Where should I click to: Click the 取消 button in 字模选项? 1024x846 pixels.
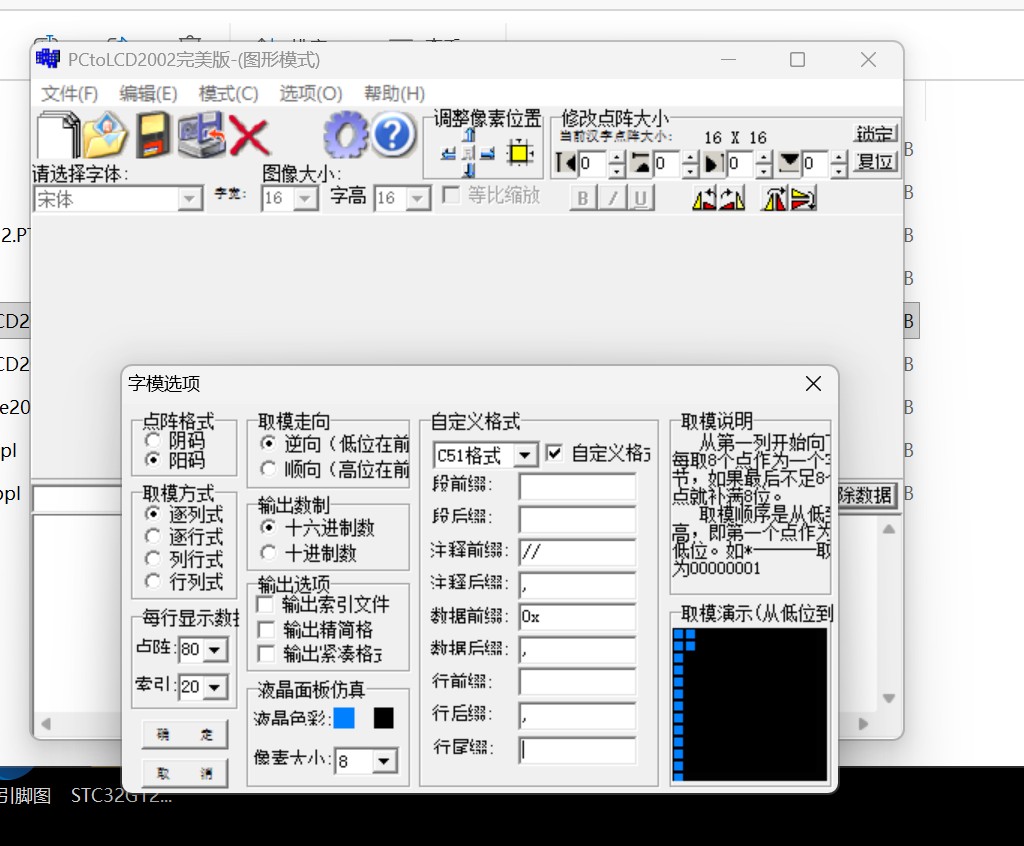coord(185,773)
